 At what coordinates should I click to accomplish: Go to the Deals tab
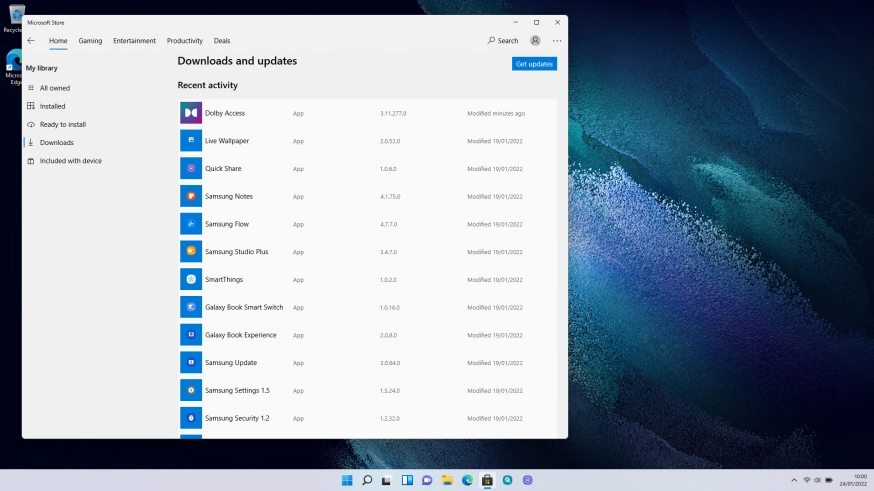[x=222, y=41]
